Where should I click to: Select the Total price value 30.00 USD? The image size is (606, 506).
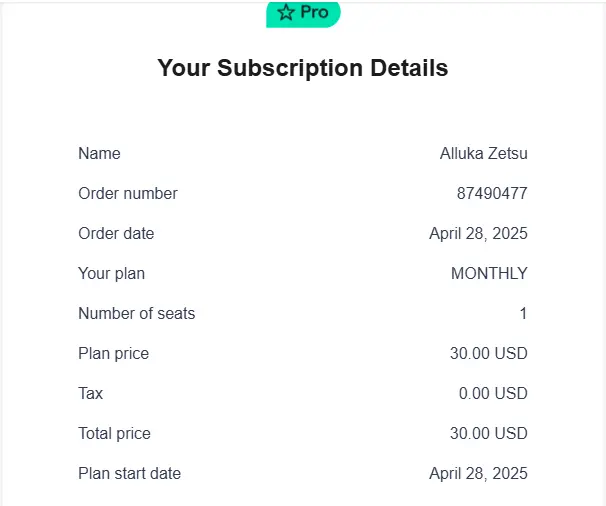pyautogui.click(x=489, y=433)
